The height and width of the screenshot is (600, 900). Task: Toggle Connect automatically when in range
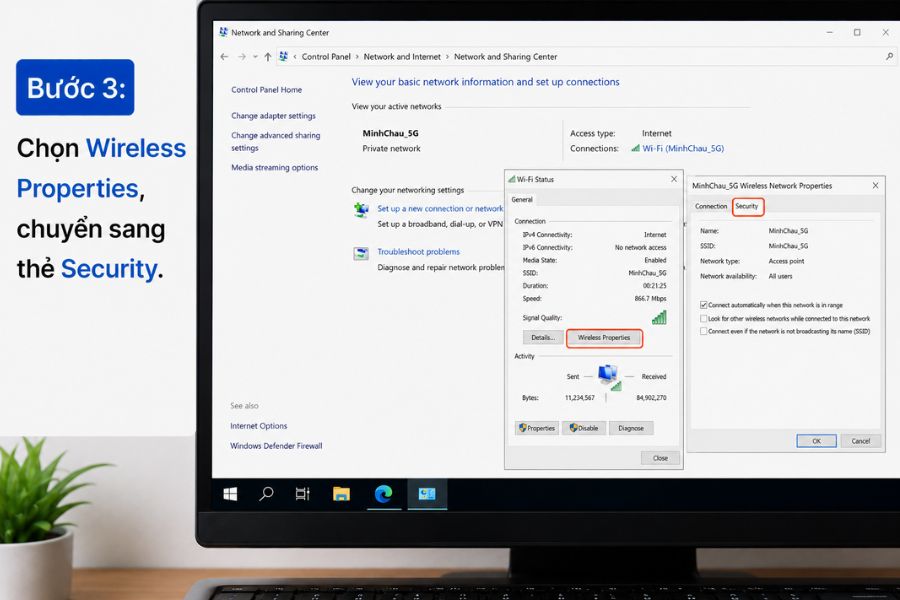[x=704, y=305]
